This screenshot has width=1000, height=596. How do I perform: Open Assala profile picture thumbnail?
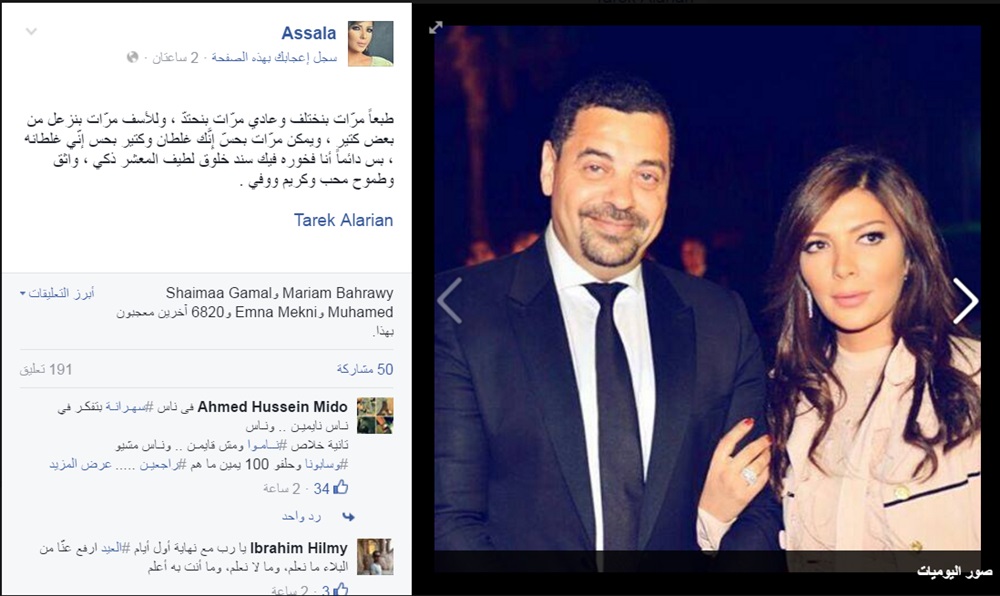[371, 43]
